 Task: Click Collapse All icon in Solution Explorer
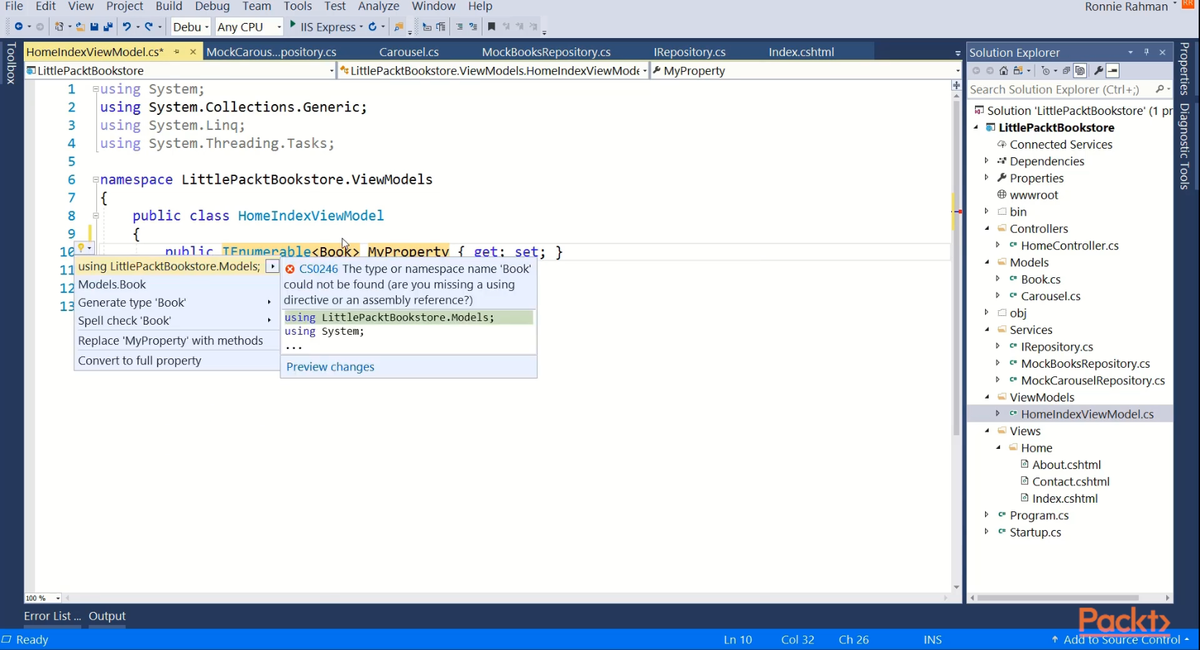[1066, 71]
